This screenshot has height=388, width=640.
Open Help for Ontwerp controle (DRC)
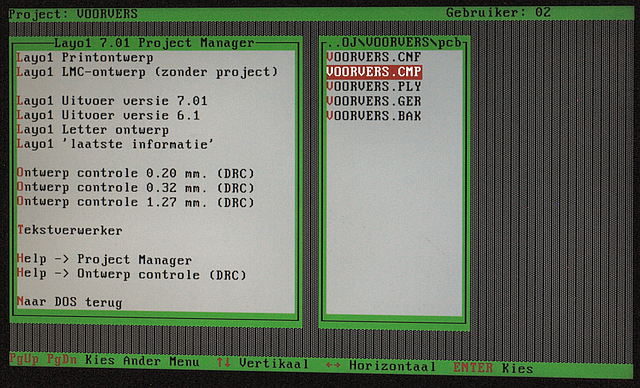point(132,274)
